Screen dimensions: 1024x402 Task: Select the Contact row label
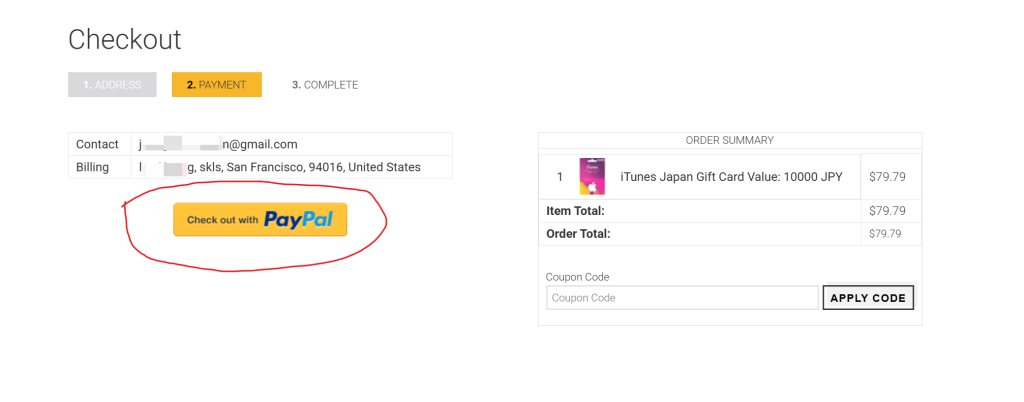[x=97, y=144]
